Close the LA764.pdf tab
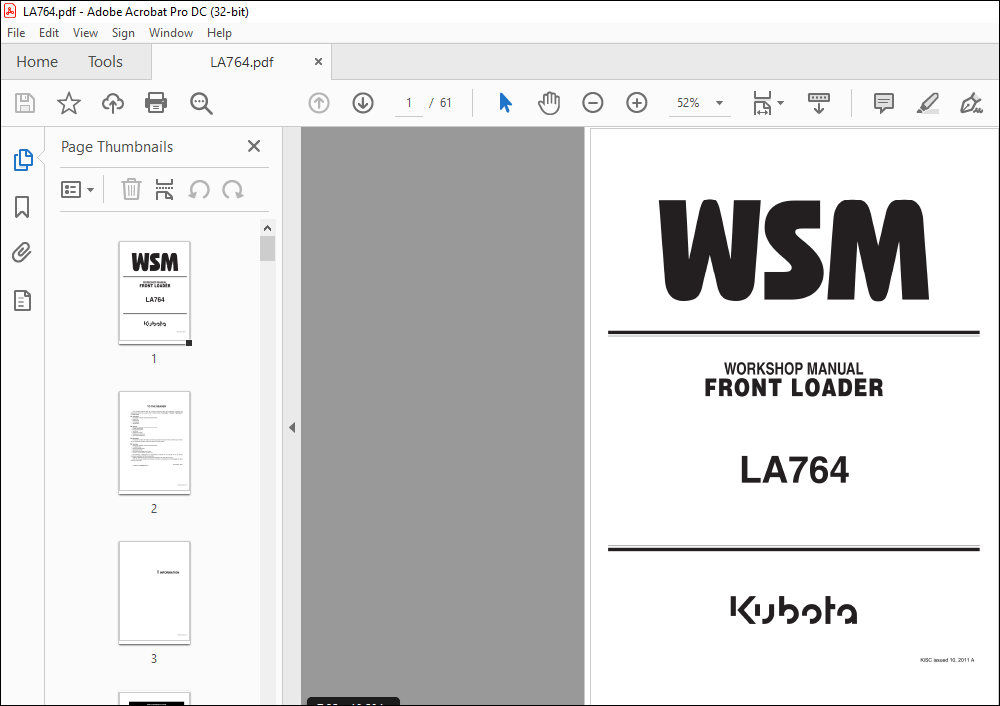The height and width of the screenshot is (706, 1000). (x=318, y=61)
